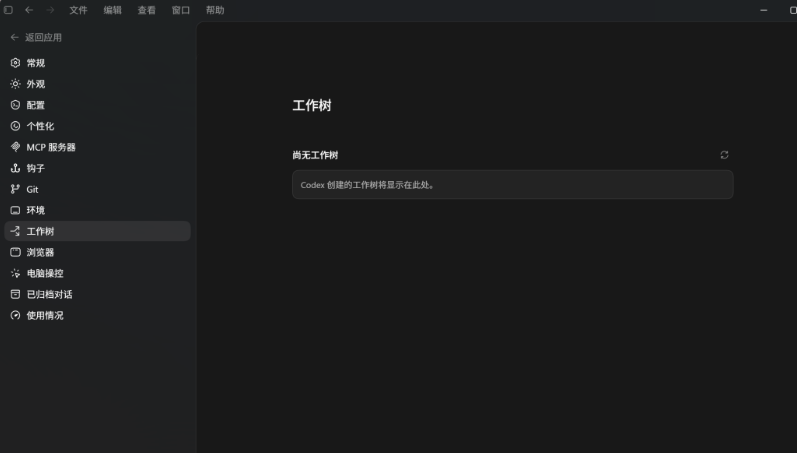Return to app via 返回应用 label
The height and width of the screenshot is (453, 797).
44,38
